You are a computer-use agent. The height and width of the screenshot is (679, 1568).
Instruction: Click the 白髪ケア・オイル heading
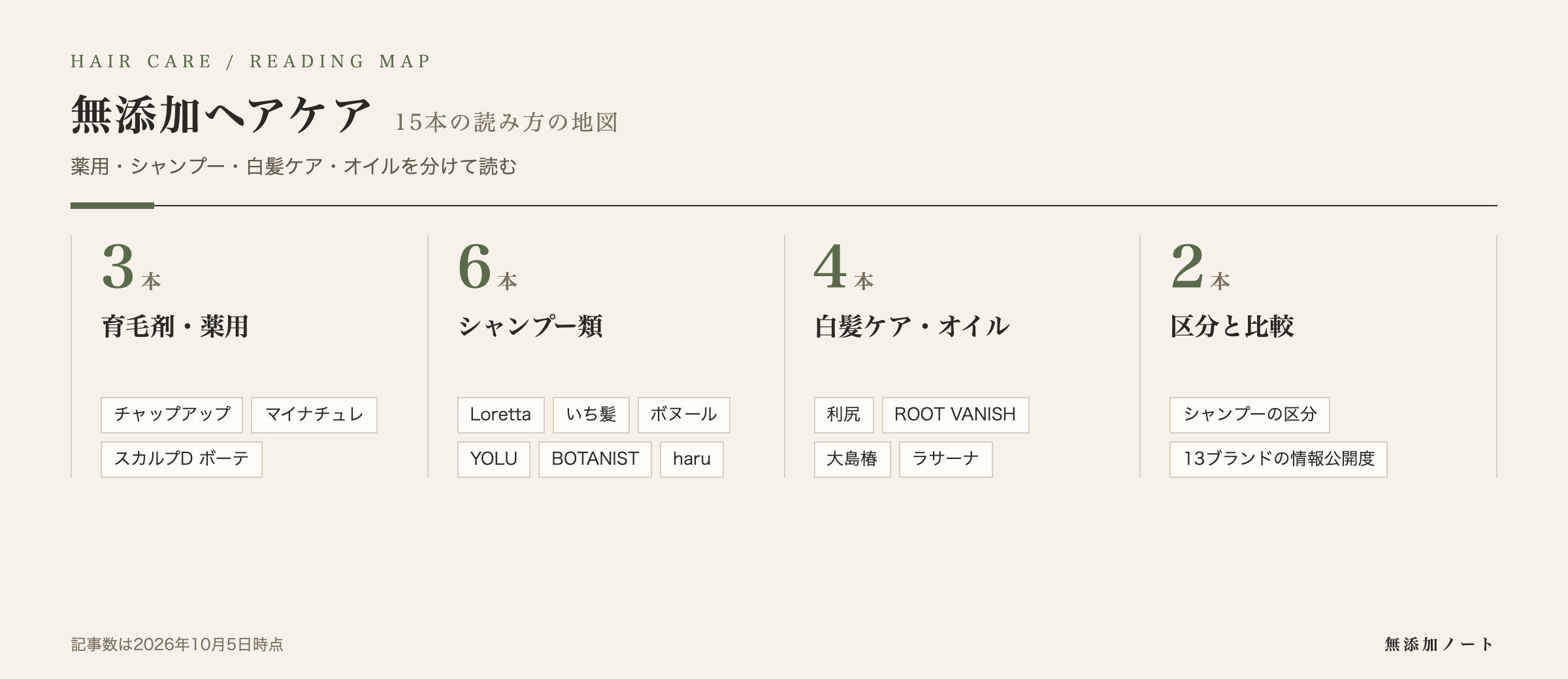point(911,326)
